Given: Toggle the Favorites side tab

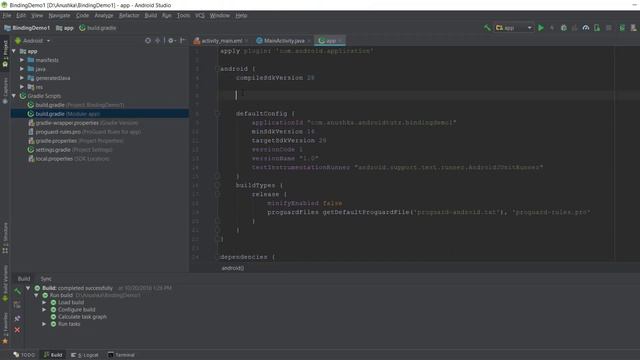Looking at the screenshot, I should (5, 328).
